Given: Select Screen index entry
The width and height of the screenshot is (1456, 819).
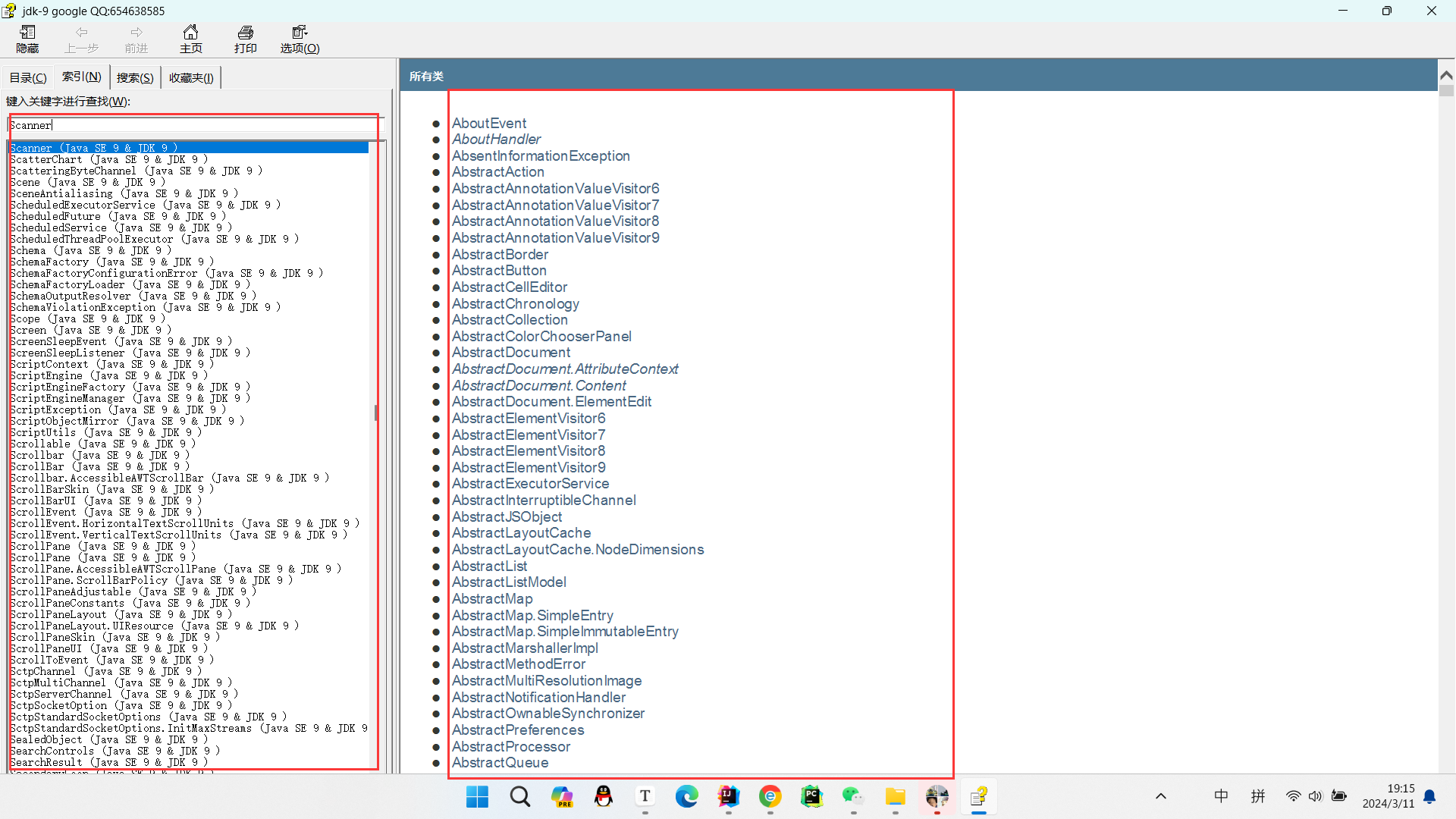Looking at the screenshot, I should pos(90,330).
